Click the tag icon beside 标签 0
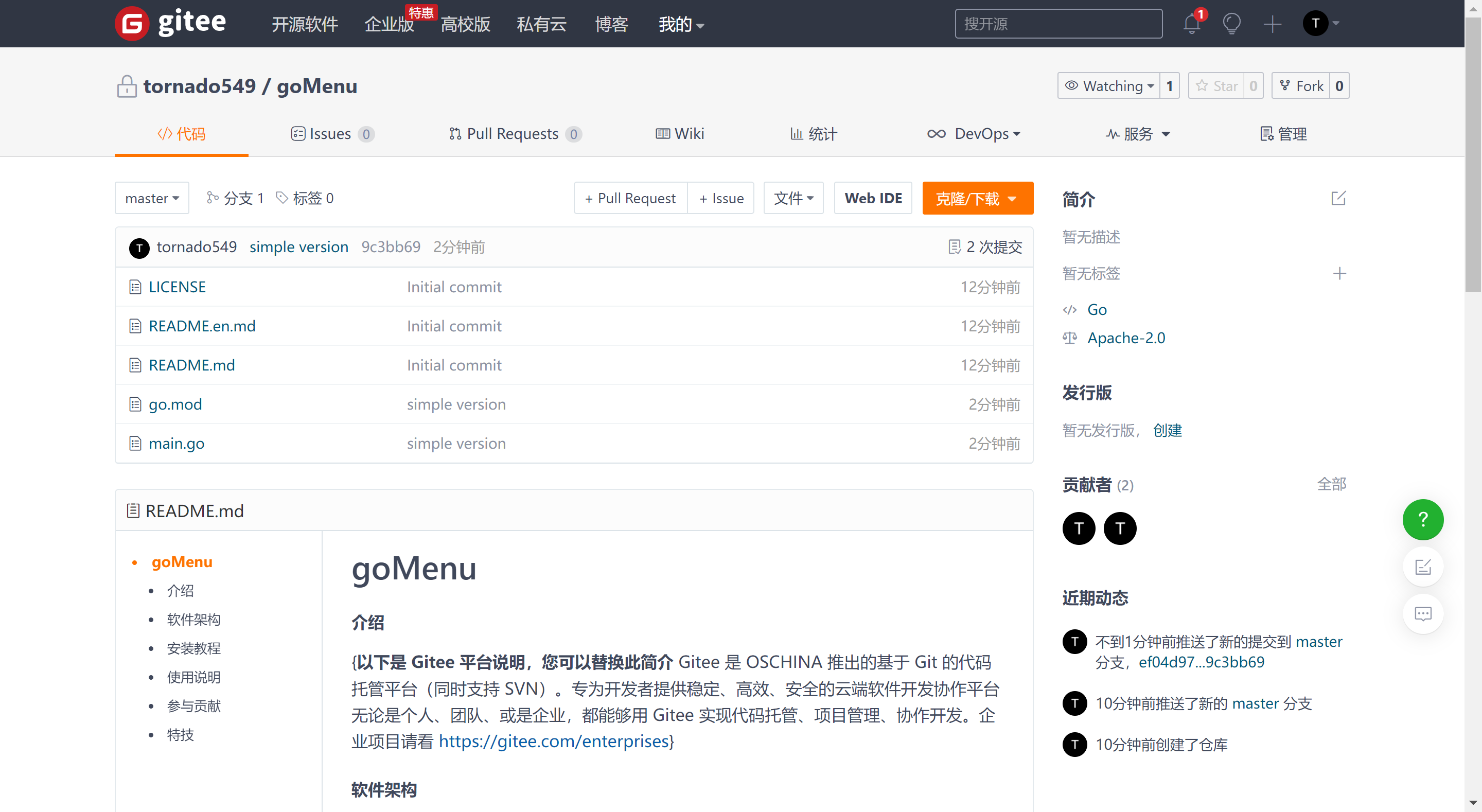Viewport: 1482px width, 812px height. (x=282, y=198)
